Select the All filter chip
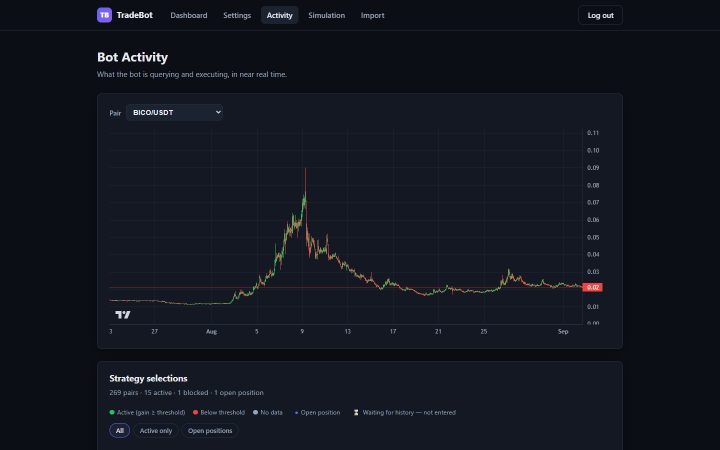Screen dimensions: 720x450 point(120,431)
